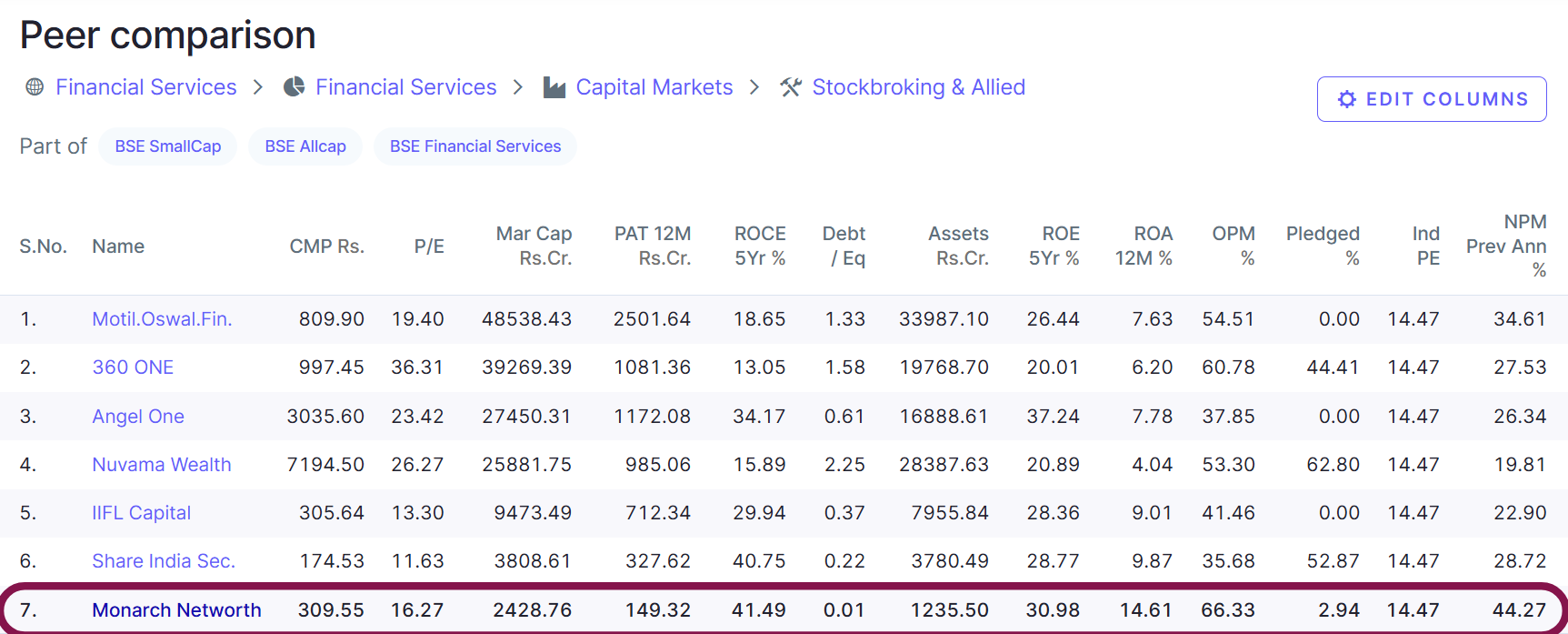The height and width of the screenshot is (634, 1568).
Task: Sort by OPM % column header
Action: coord(1233,247)
